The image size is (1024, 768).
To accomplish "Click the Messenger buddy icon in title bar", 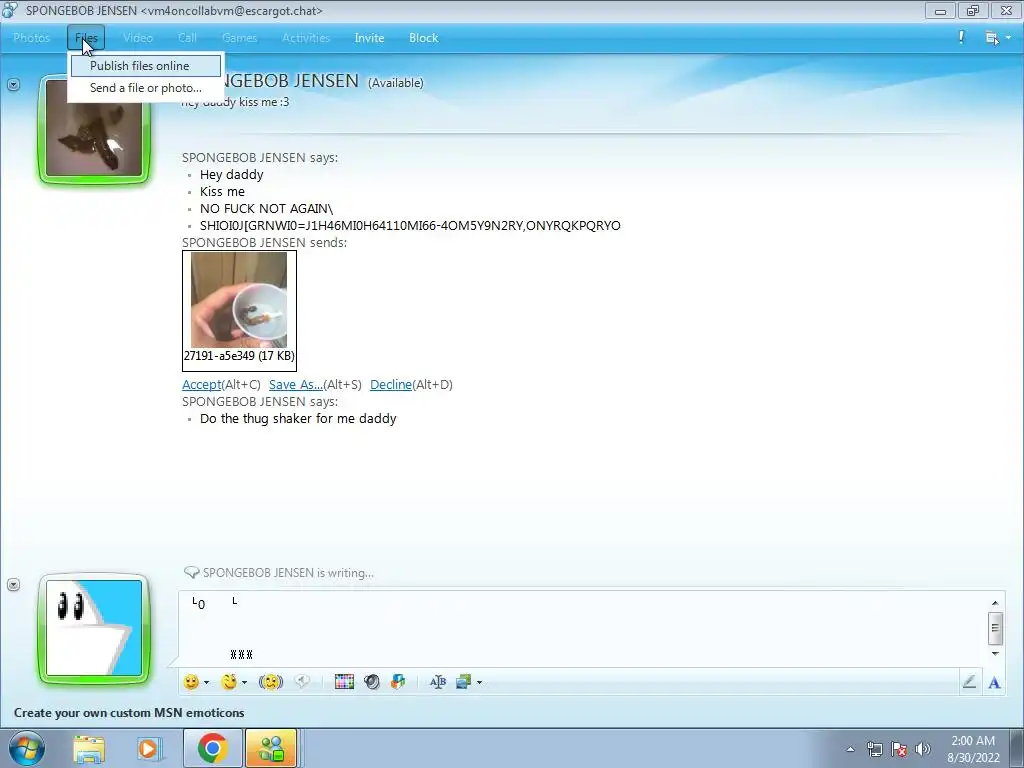I will 10,10.
